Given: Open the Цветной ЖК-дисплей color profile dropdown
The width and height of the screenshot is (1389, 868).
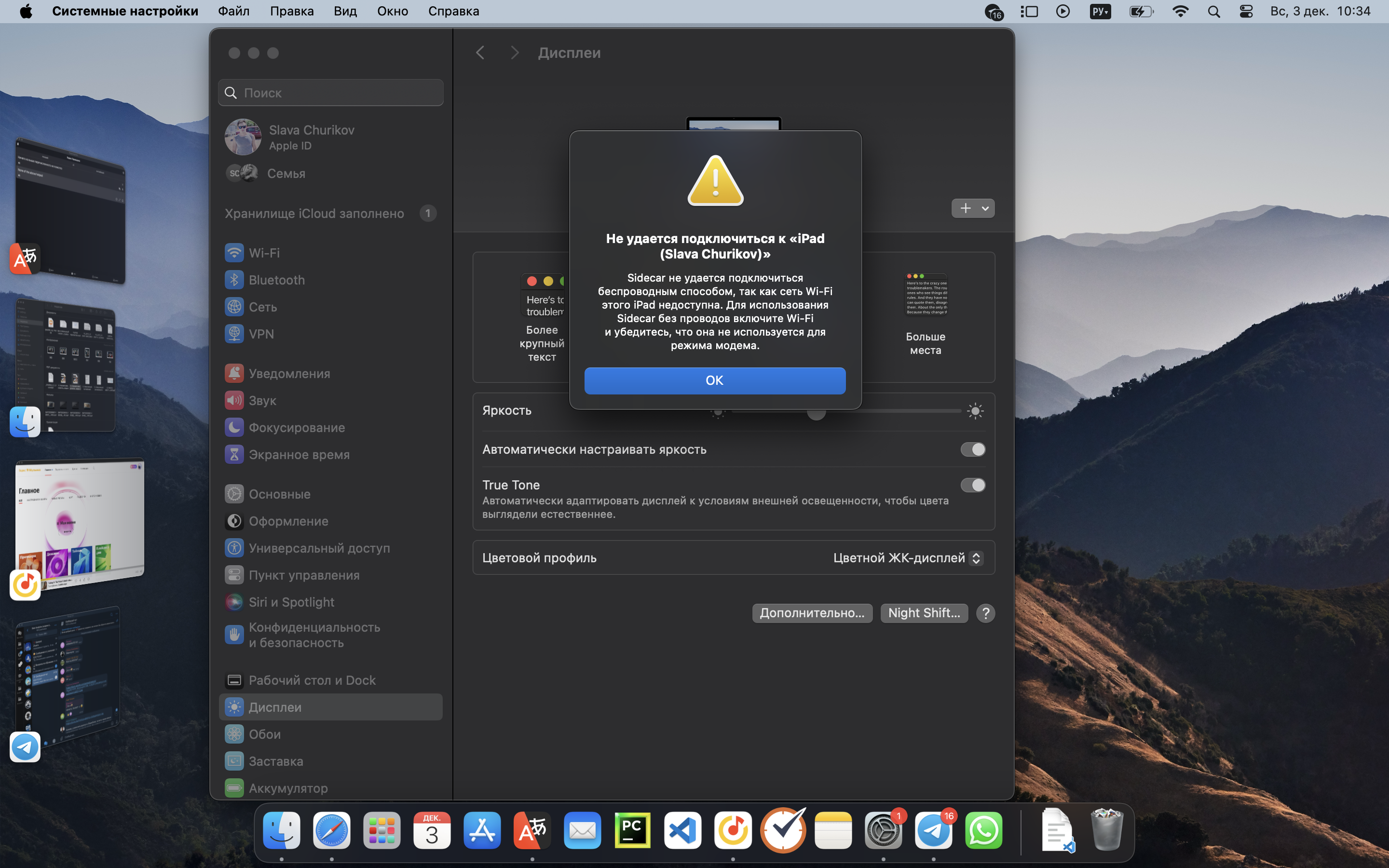Looking at the screenshot, I should [x=908, y=557].
